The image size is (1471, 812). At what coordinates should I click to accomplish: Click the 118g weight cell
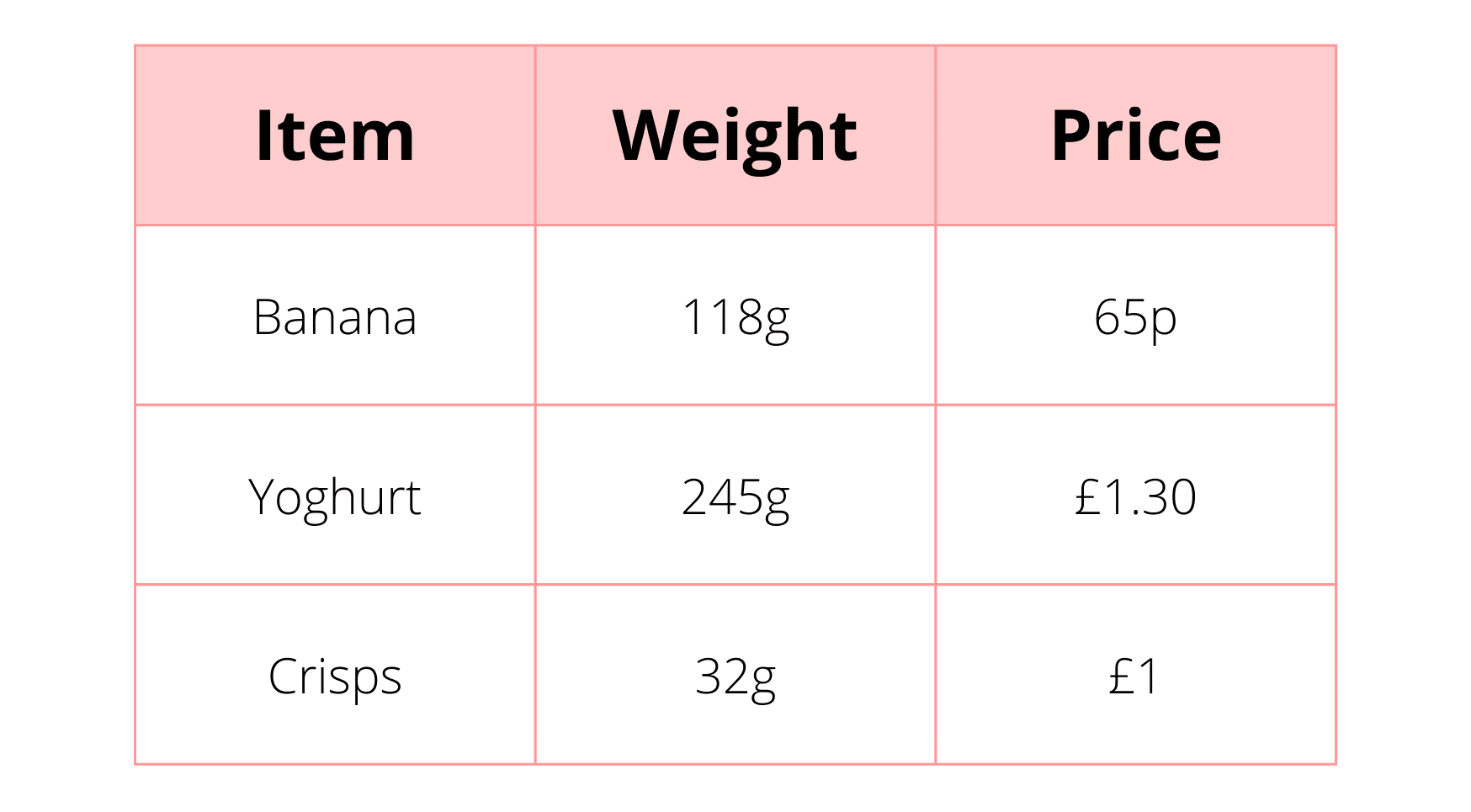tap(735, 317)
